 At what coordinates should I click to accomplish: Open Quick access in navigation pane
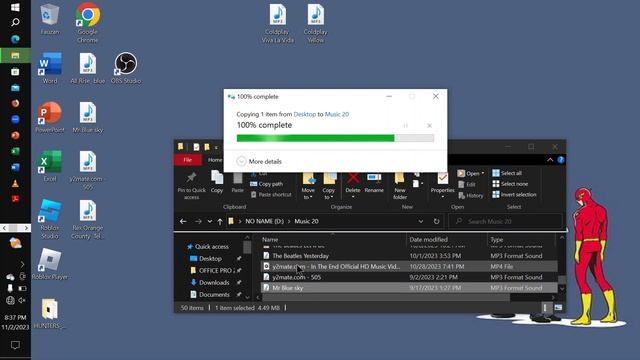208,247
